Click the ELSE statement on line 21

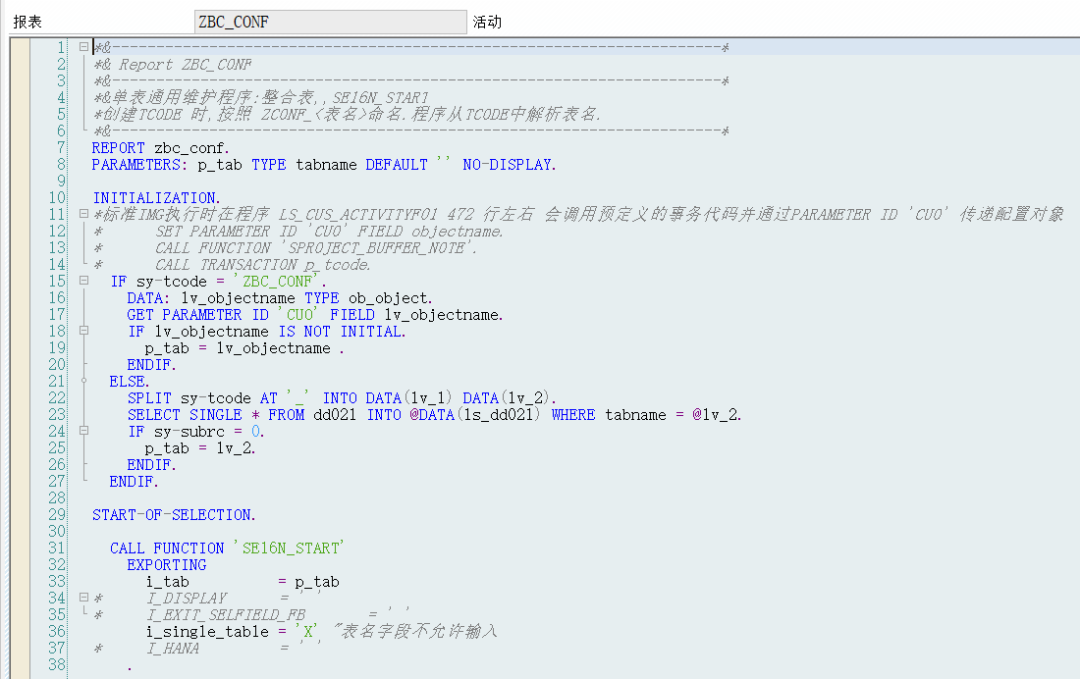point(129,382)
